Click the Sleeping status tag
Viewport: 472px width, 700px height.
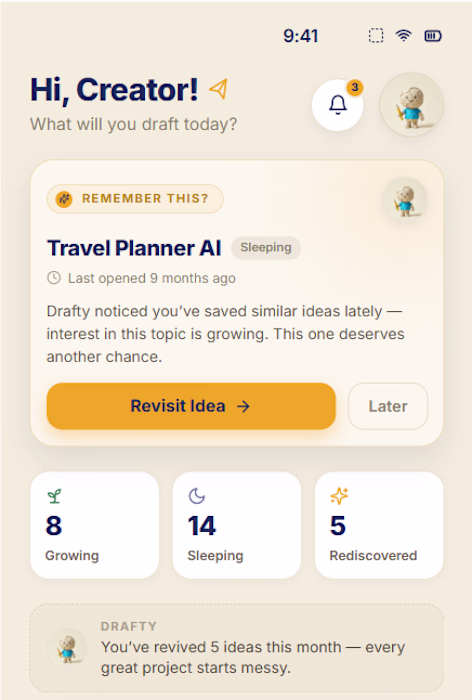(x=266, y=247)
